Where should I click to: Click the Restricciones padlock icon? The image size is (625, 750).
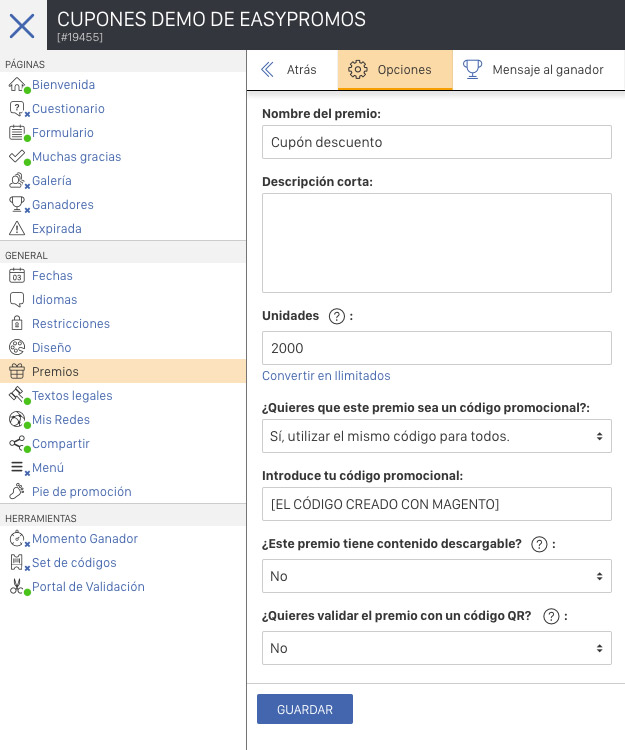(x=17, y=323)
